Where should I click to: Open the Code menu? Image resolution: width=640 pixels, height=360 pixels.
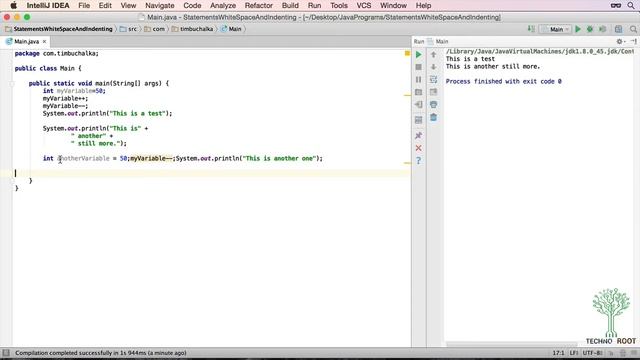pyautogui.click(x=192, y=6)
